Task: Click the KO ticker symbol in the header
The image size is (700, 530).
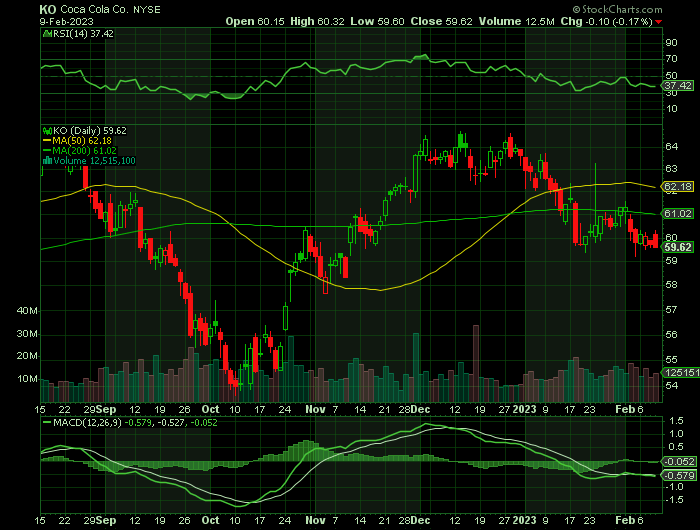Action: [x=48, y=9]
